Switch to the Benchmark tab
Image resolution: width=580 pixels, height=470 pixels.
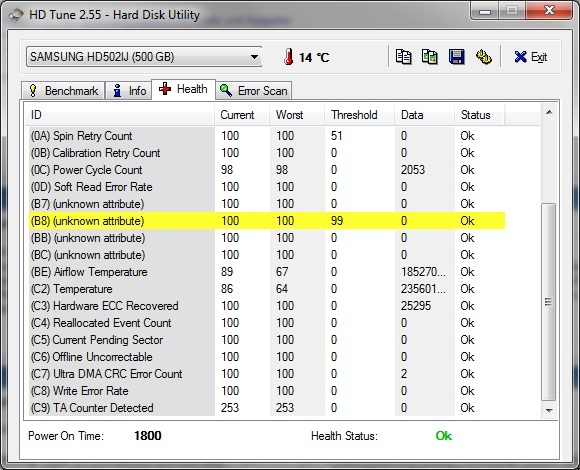[63, 91]
